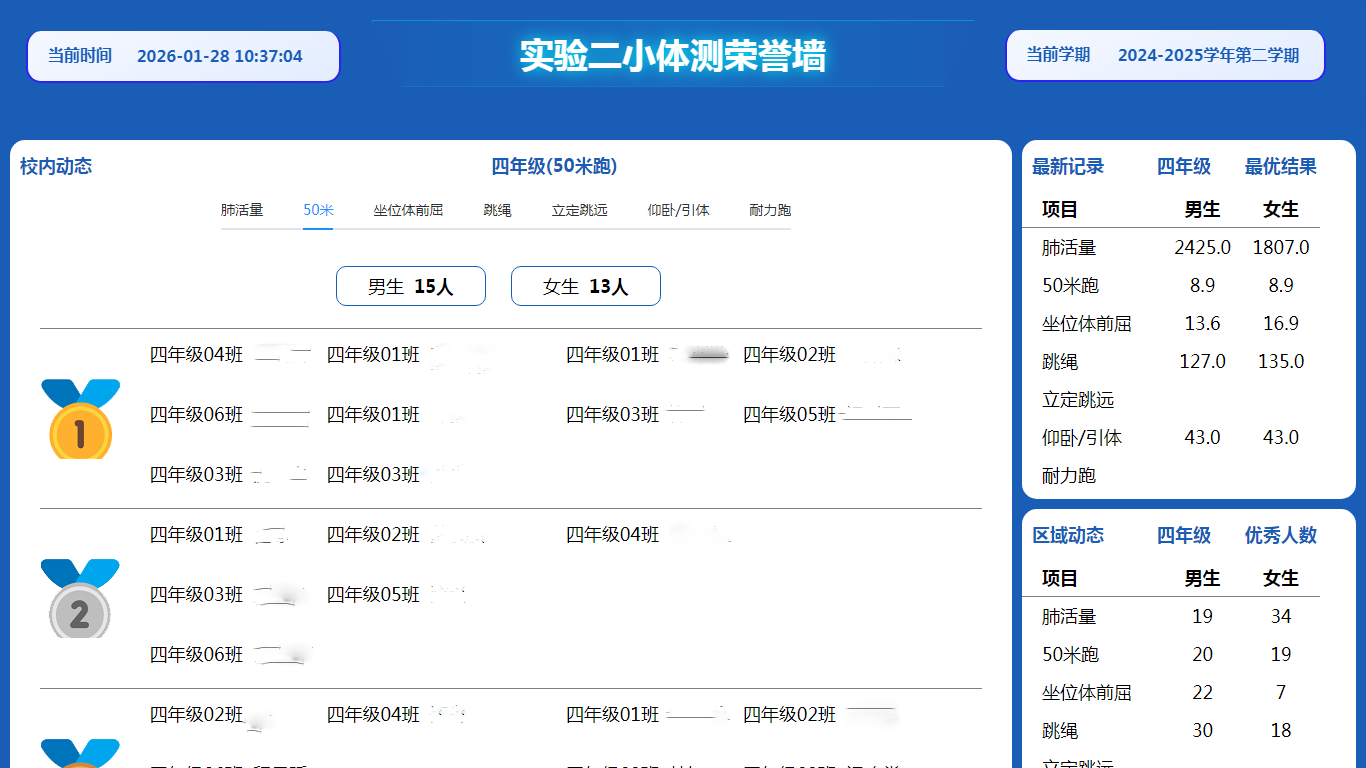Click the 最新记录 panel heading
The image size is (1366, 768).
tap(1068, 167)
